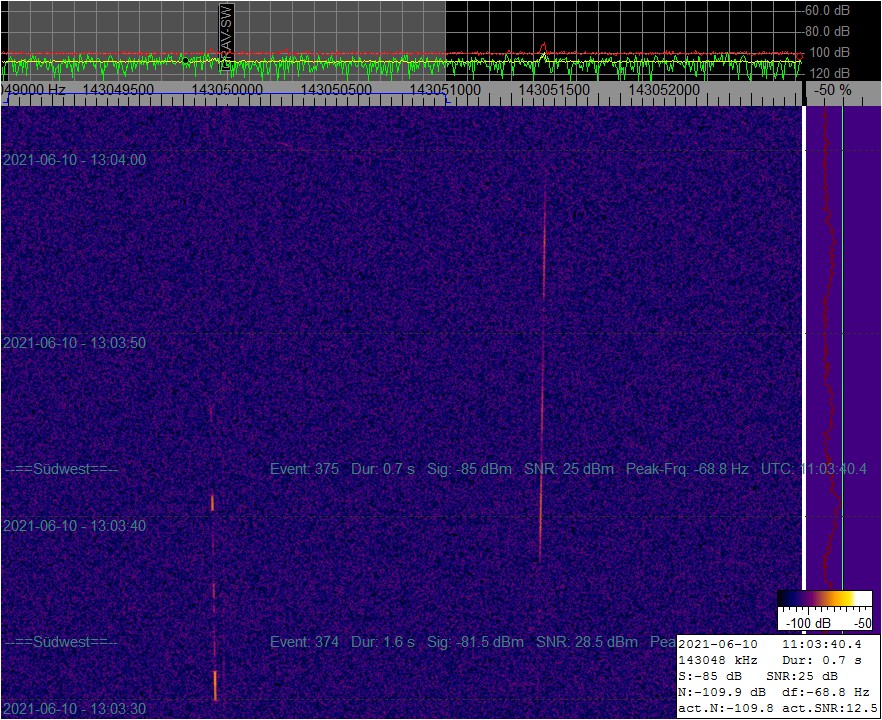Click the 100 dB amplitude label

coord(830,52)
